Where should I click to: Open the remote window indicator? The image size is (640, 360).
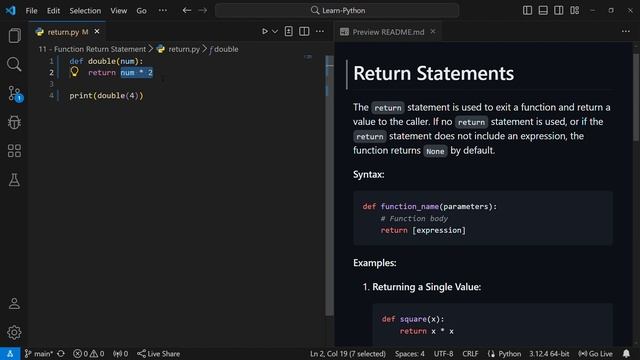(10, 353)
